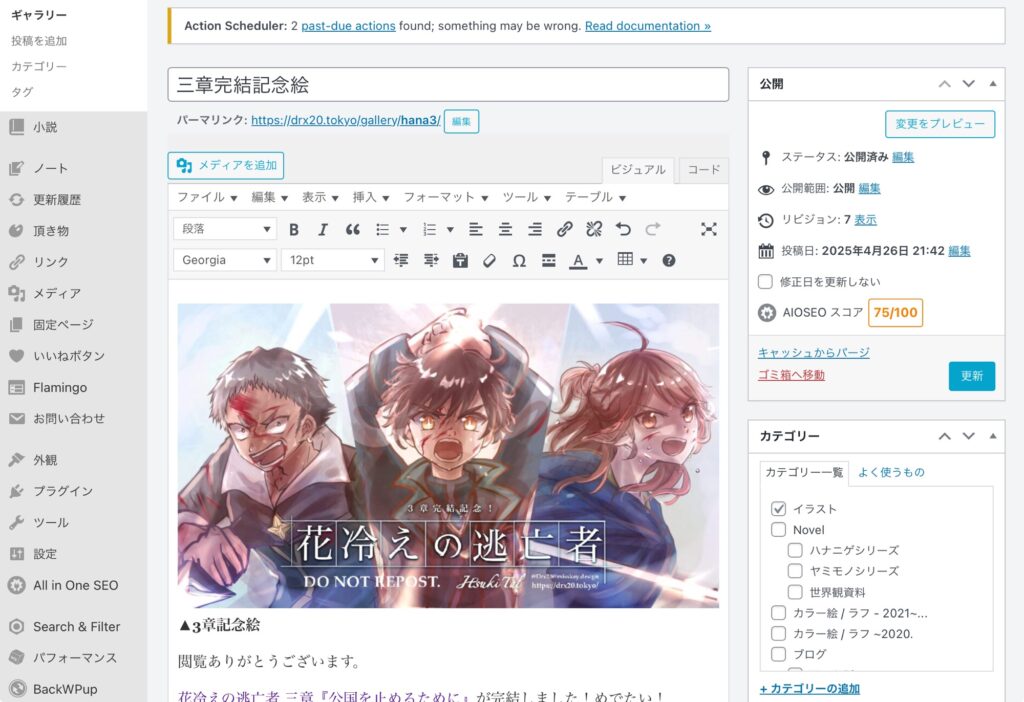Switch to the コード editor tab
Viewport: 1024px width, 702px height.
coord(703,170)
